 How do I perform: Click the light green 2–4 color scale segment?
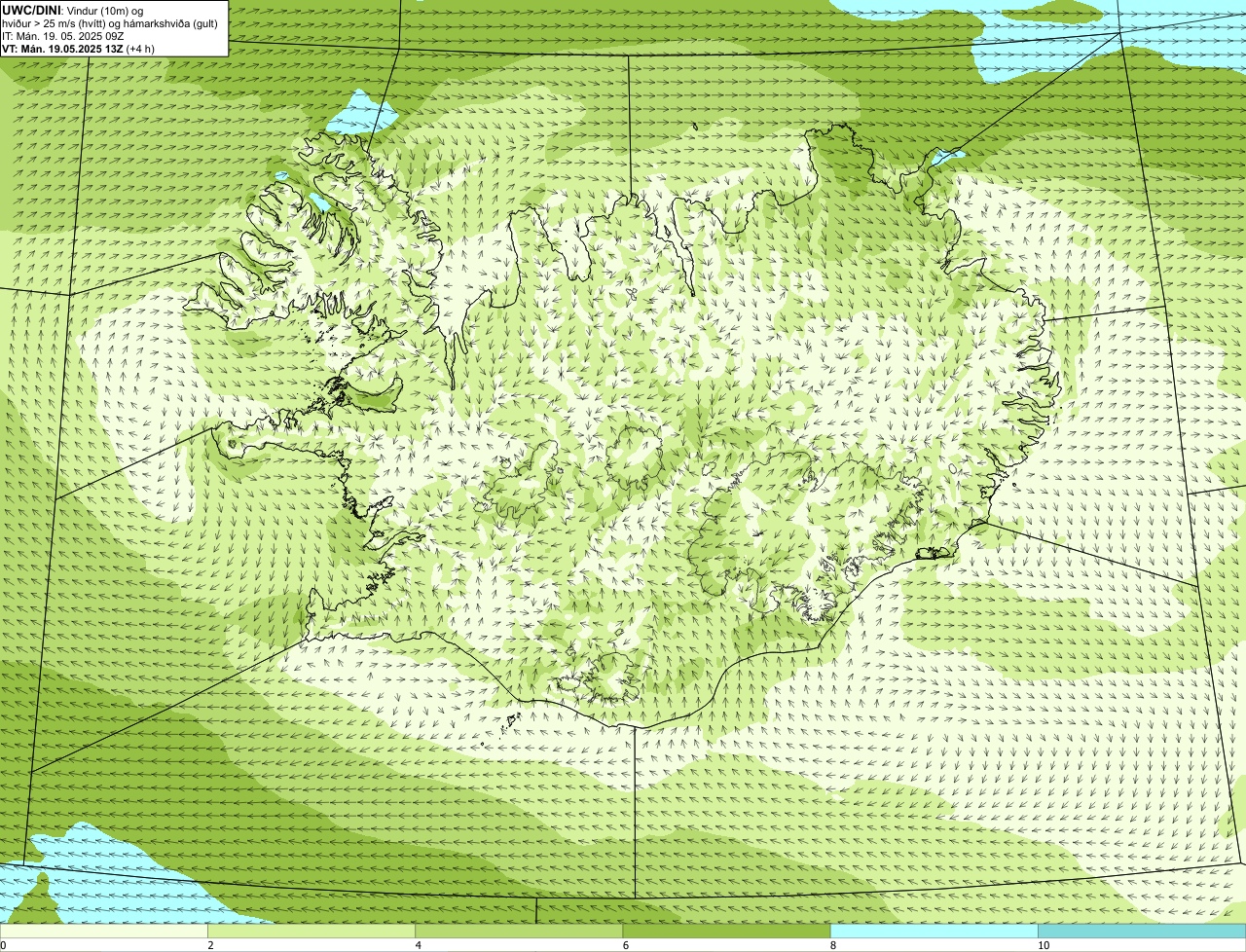[311, 932]
